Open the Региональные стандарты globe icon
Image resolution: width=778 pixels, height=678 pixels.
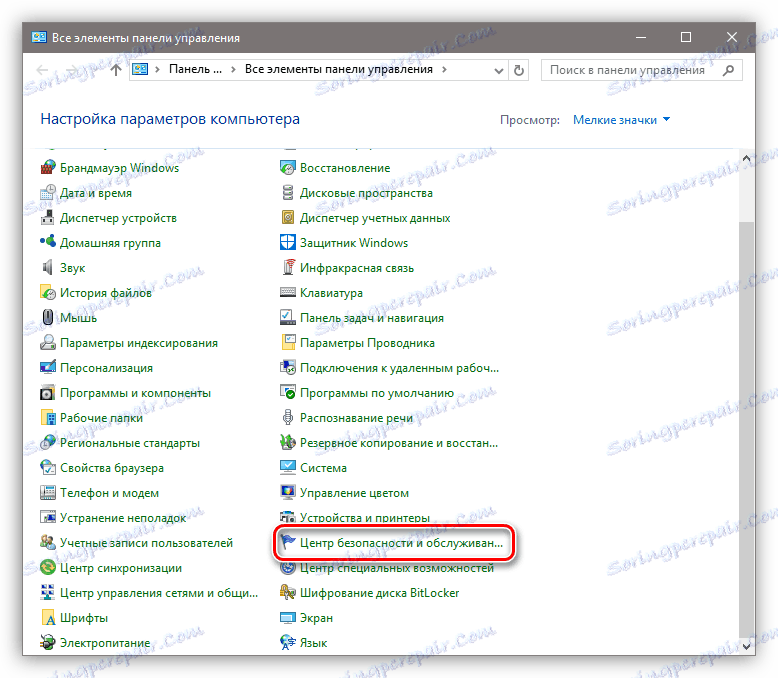tap(48, 443)
